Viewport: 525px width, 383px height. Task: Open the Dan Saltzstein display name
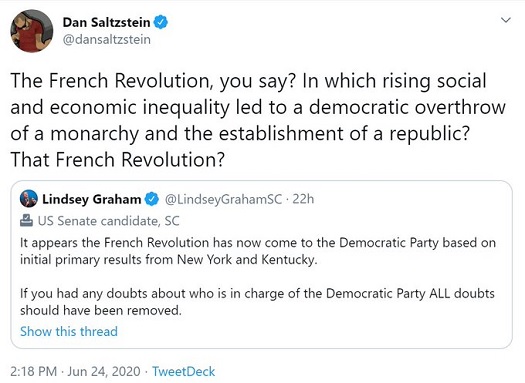(x=106, y=22)
